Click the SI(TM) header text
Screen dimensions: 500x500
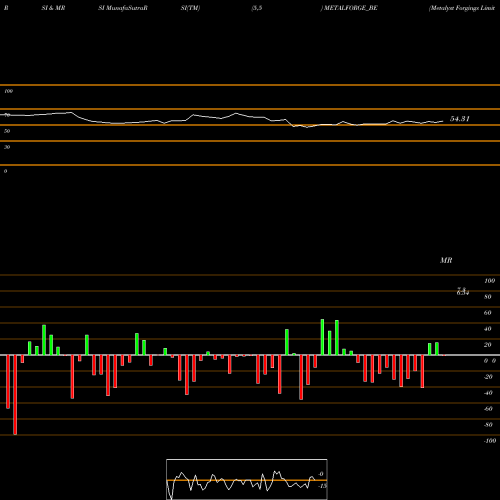pyautogui.click(x=190, y=8)
